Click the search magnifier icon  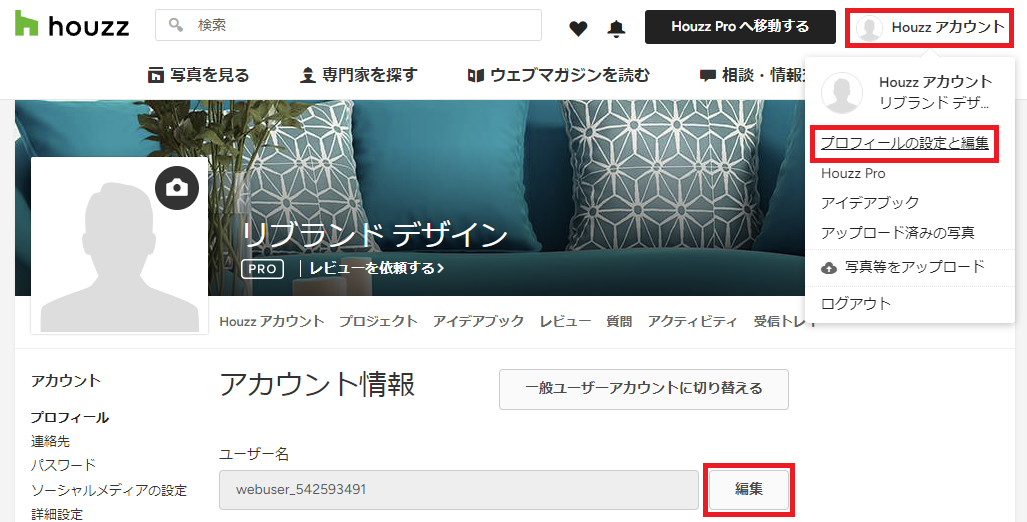point(176,25)
